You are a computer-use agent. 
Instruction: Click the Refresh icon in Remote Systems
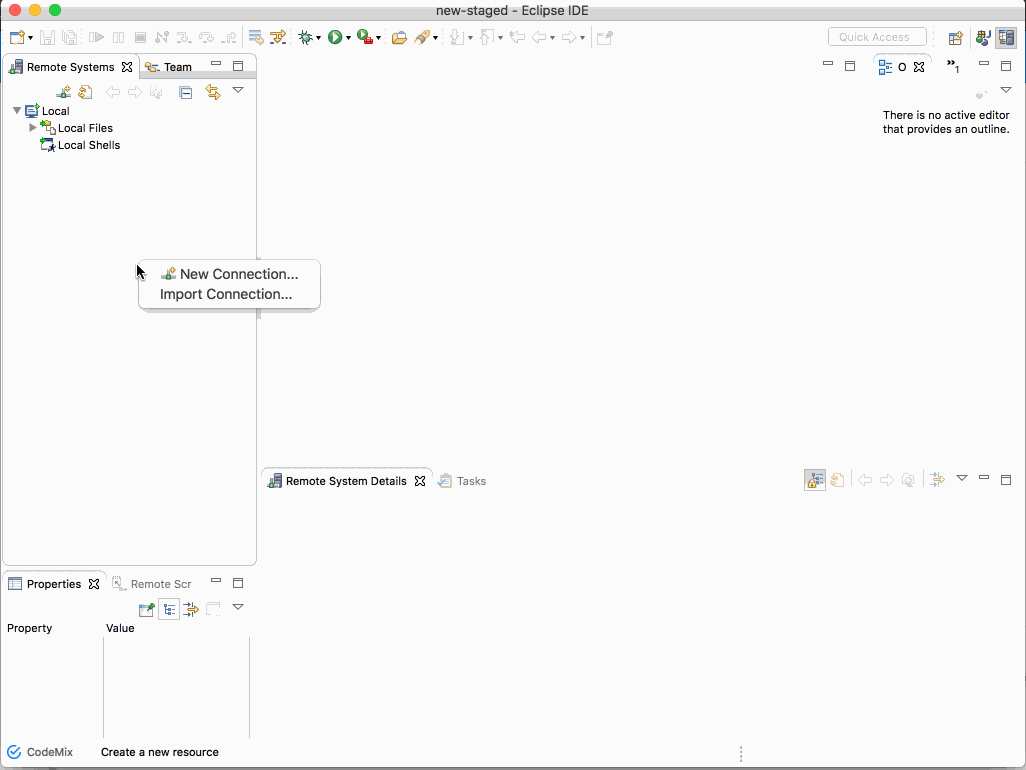(85, 92)
